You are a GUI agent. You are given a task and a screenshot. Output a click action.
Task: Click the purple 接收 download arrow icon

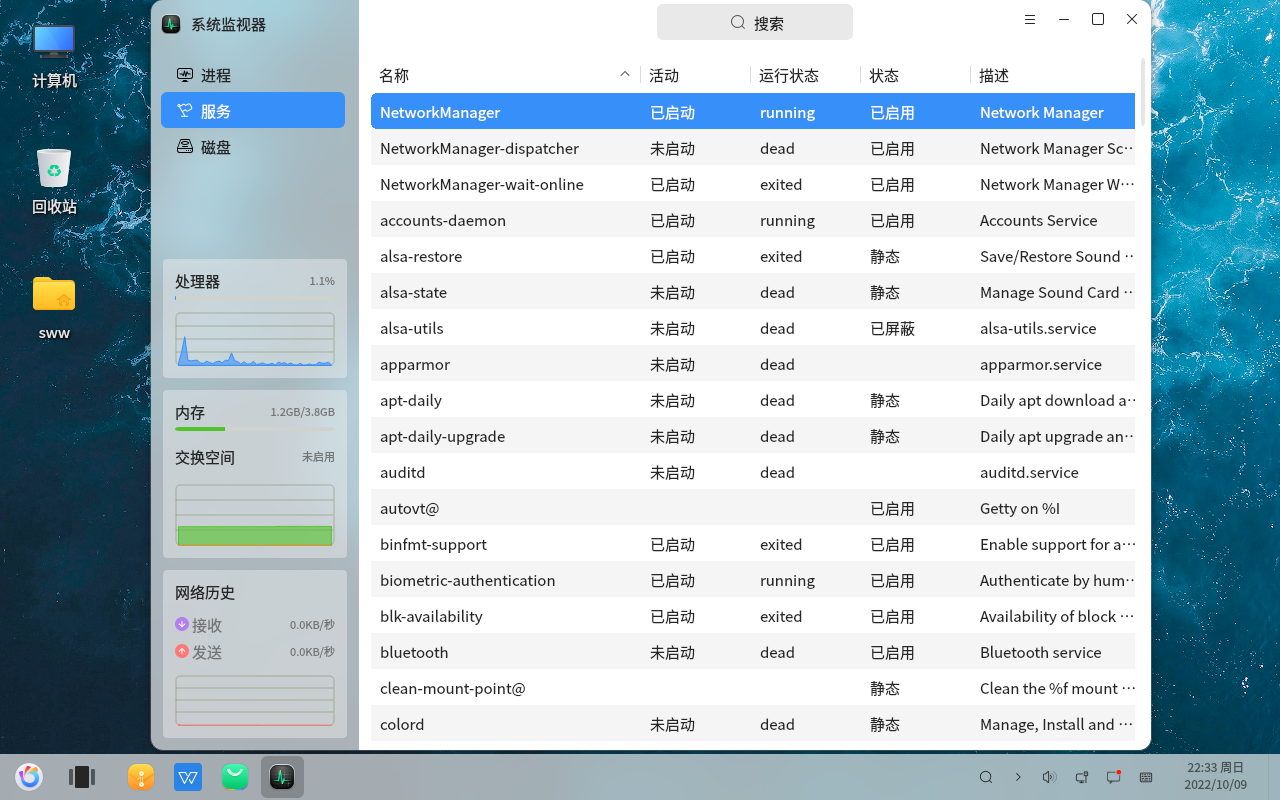[182, 624]
